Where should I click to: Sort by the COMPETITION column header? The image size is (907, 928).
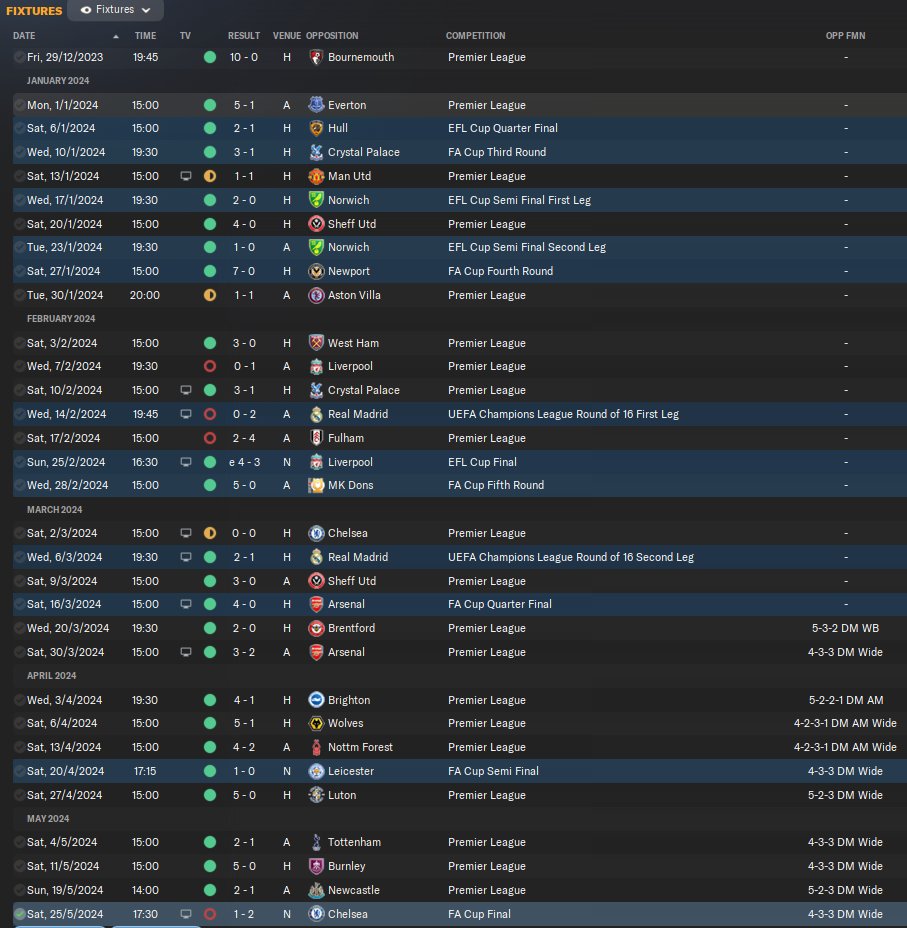pyautogui.click(x=476, y=36)
